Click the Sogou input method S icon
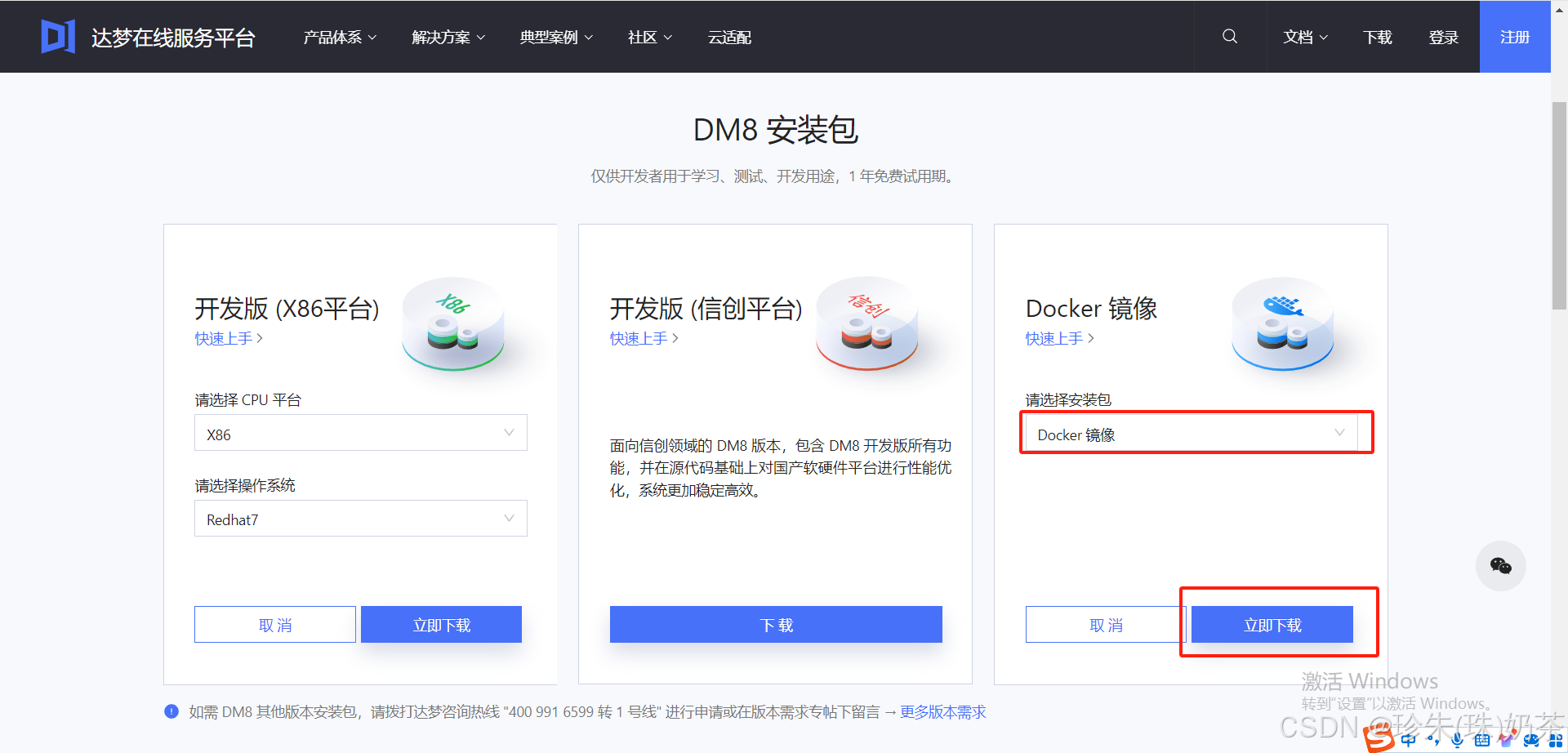 [1379, 737]
